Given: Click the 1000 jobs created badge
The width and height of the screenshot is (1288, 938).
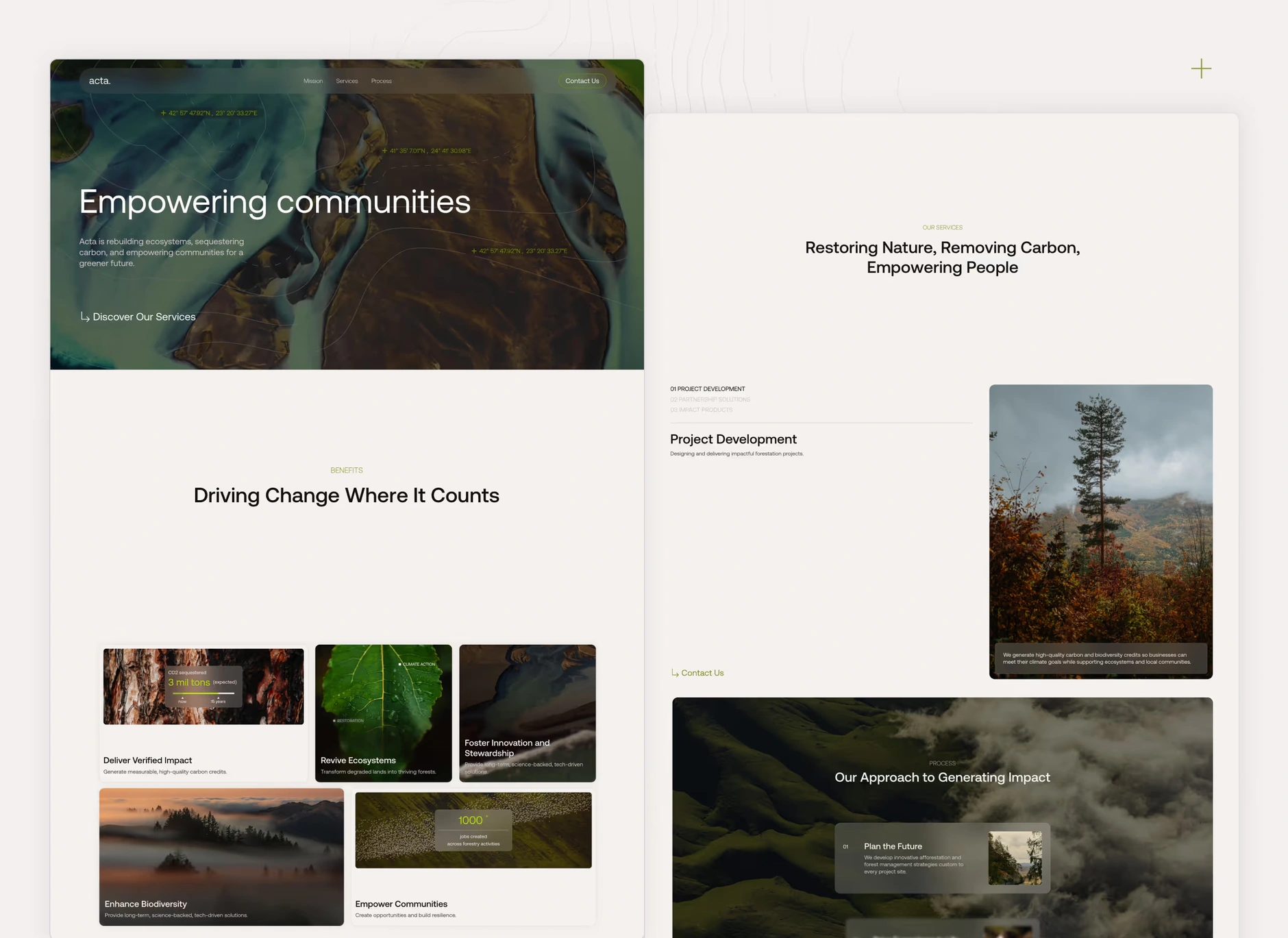Looking at the screenshot, I should point(473,830).
